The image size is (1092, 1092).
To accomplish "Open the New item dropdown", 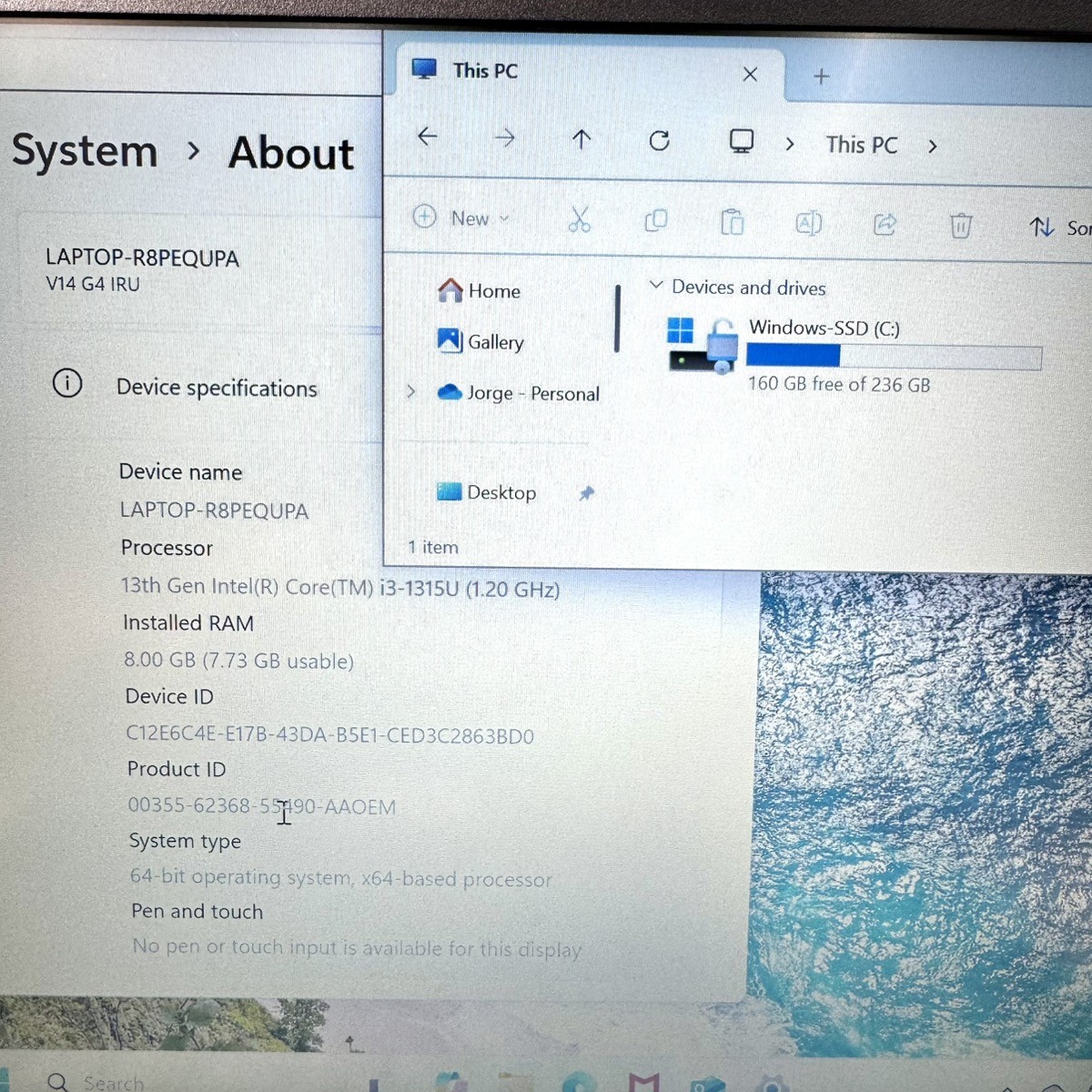I will pos(461,217).
